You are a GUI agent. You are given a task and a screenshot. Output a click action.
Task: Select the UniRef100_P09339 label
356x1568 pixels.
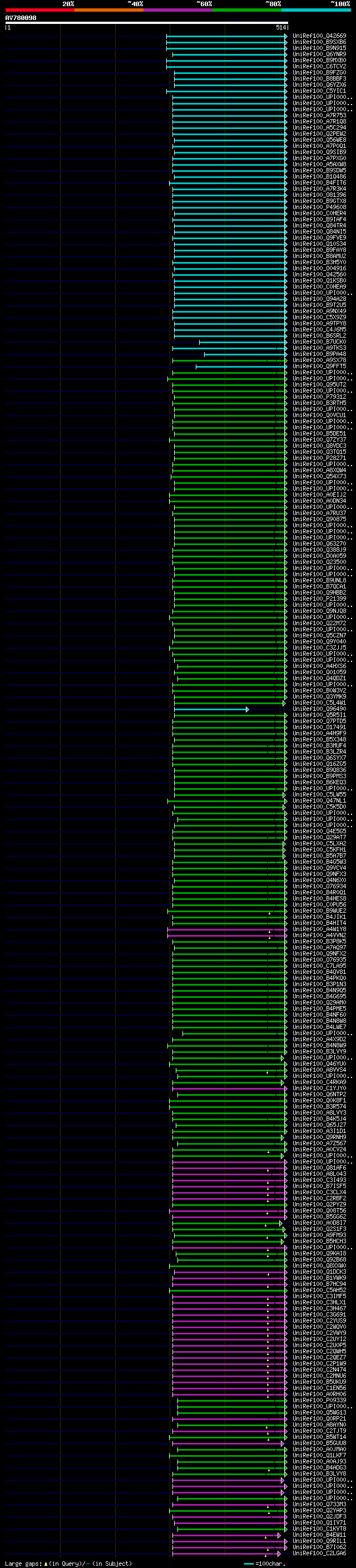[x=319, y=1400]
